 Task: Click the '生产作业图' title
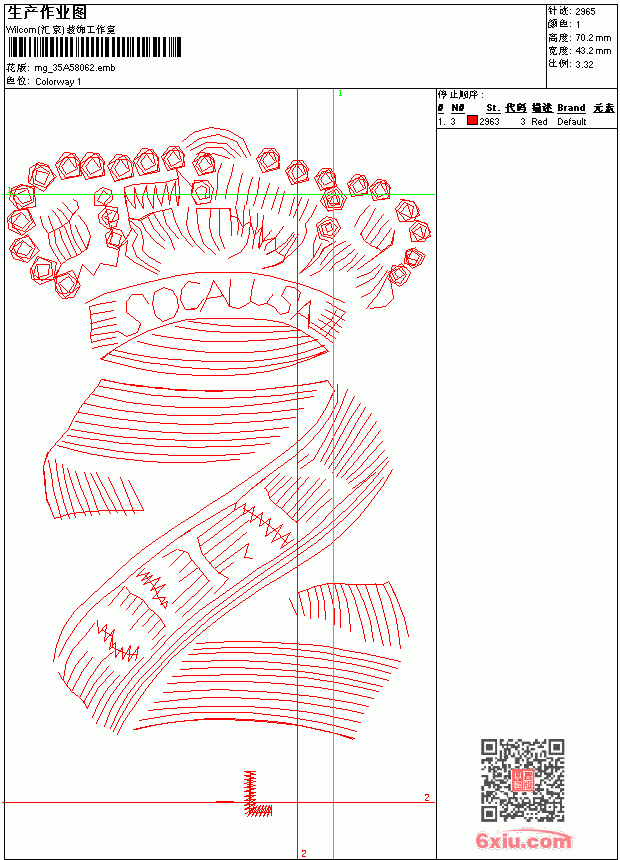[x=47, y=12]
